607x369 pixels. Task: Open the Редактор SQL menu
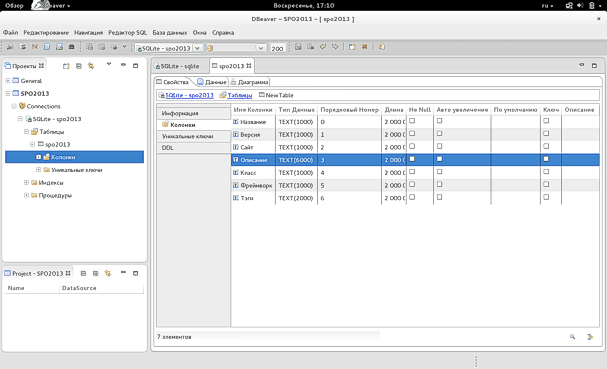tap(127, 33)
